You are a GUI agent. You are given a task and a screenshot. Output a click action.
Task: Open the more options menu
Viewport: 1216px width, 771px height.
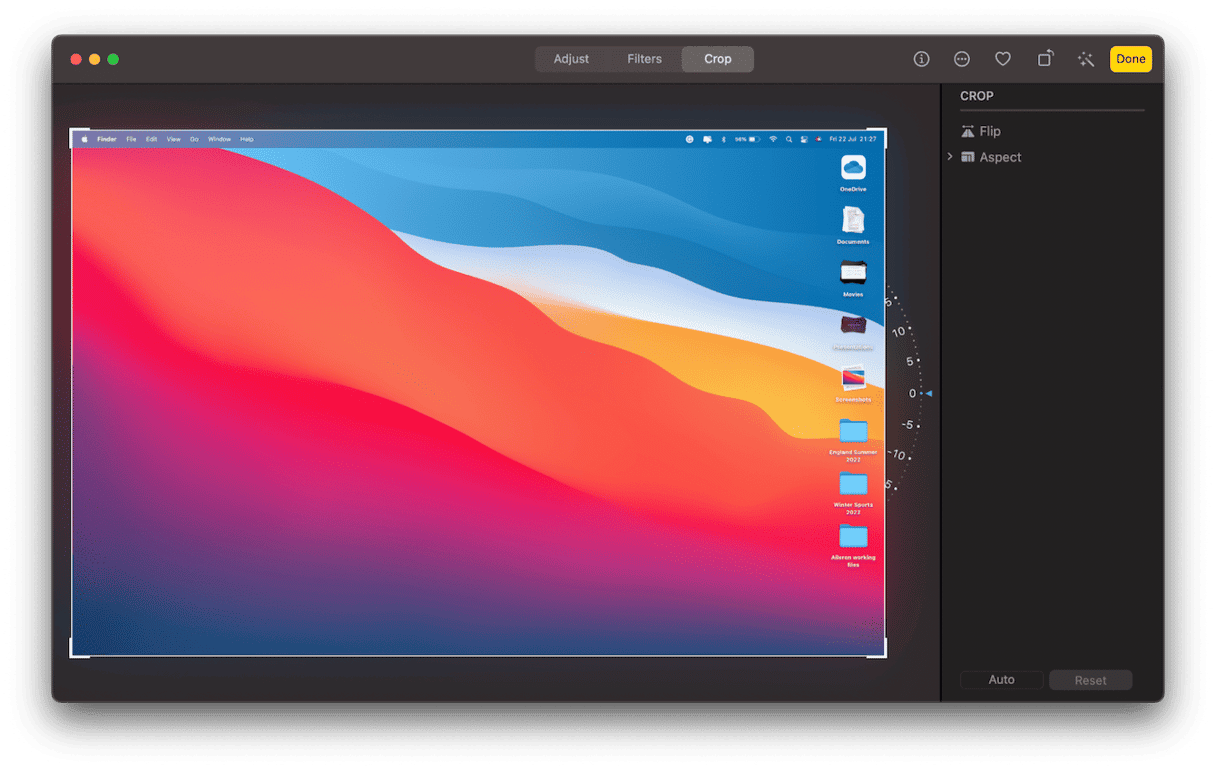pos(962,59)
